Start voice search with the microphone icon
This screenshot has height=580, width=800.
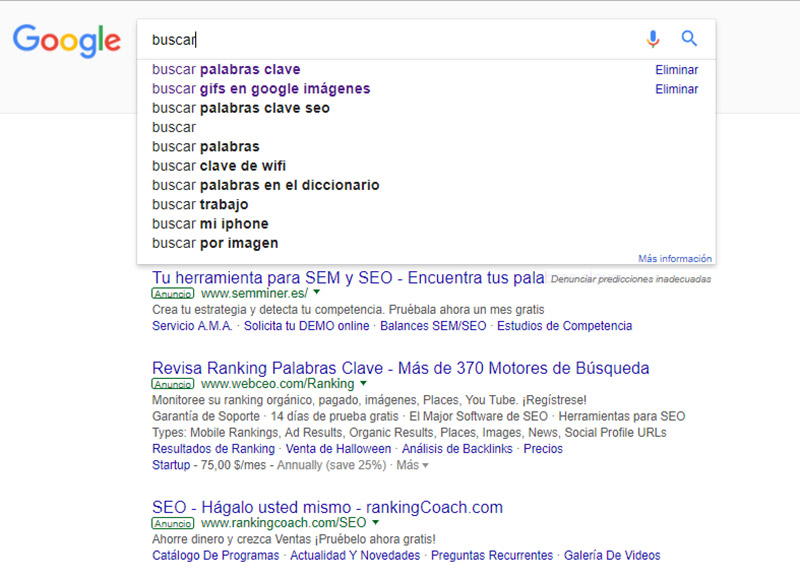point(653,39)
